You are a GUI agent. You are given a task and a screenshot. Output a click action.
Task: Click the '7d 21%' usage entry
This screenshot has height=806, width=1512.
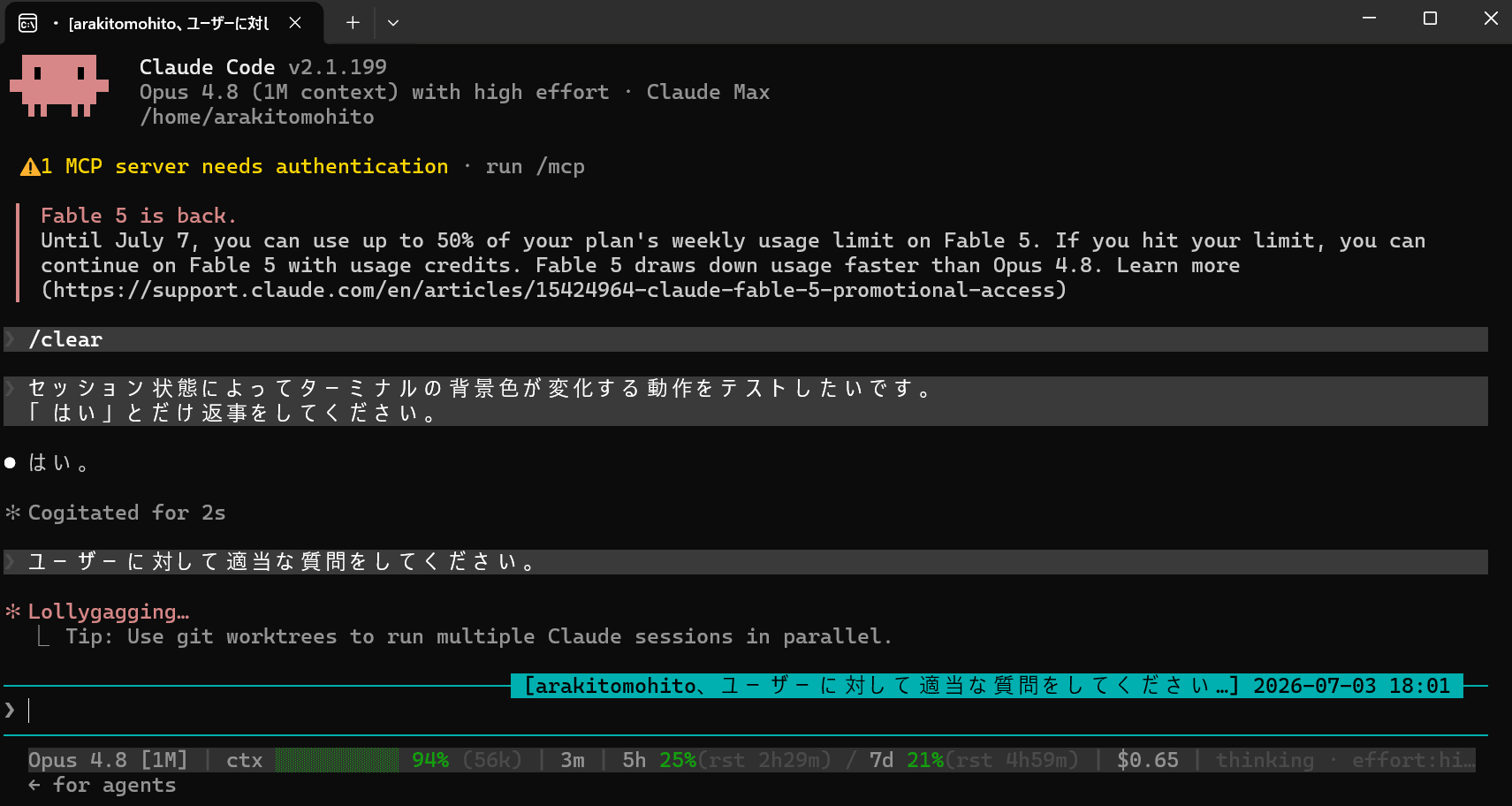(907, 760)
